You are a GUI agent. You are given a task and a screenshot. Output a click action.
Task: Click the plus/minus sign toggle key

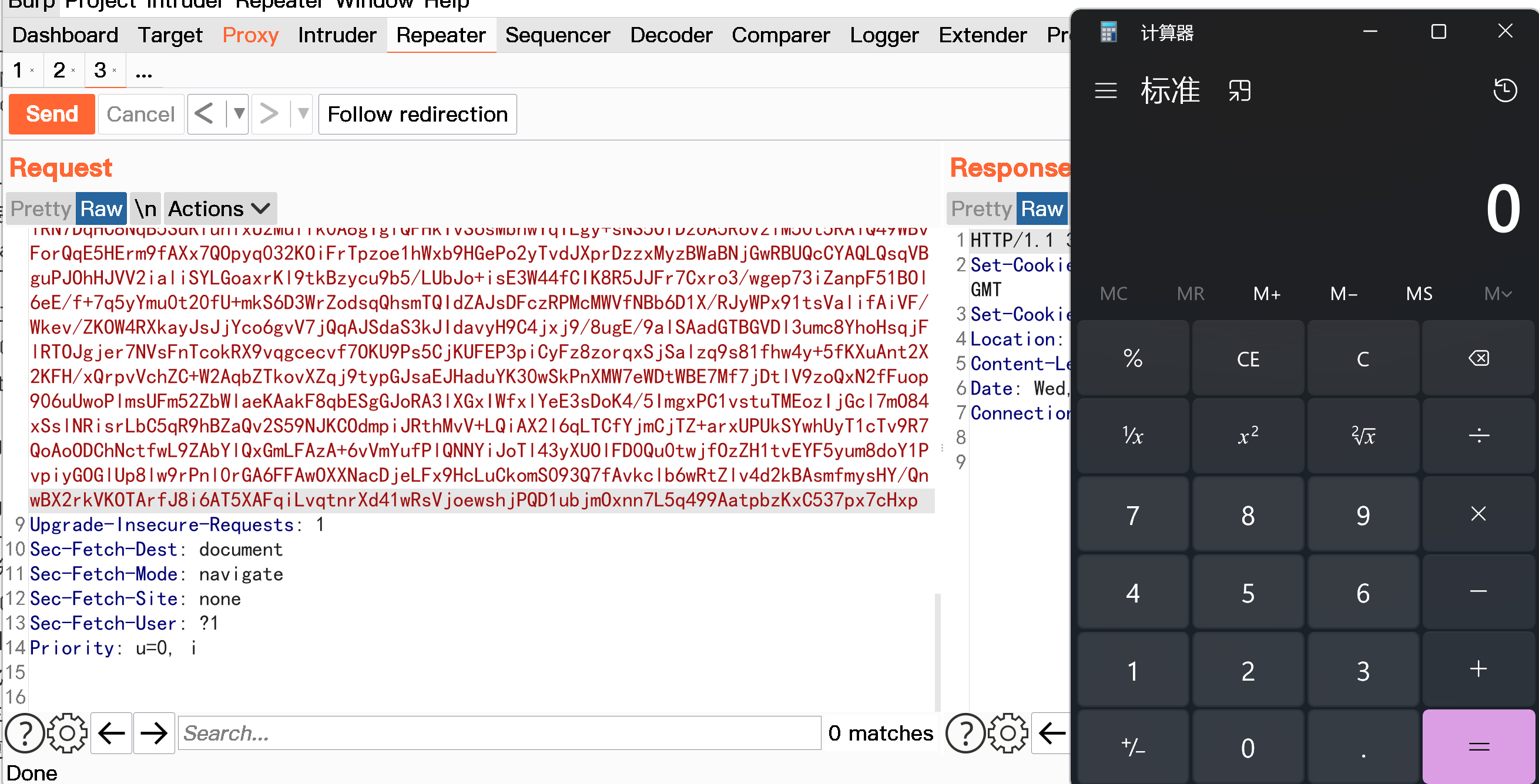click(1133, 746)
